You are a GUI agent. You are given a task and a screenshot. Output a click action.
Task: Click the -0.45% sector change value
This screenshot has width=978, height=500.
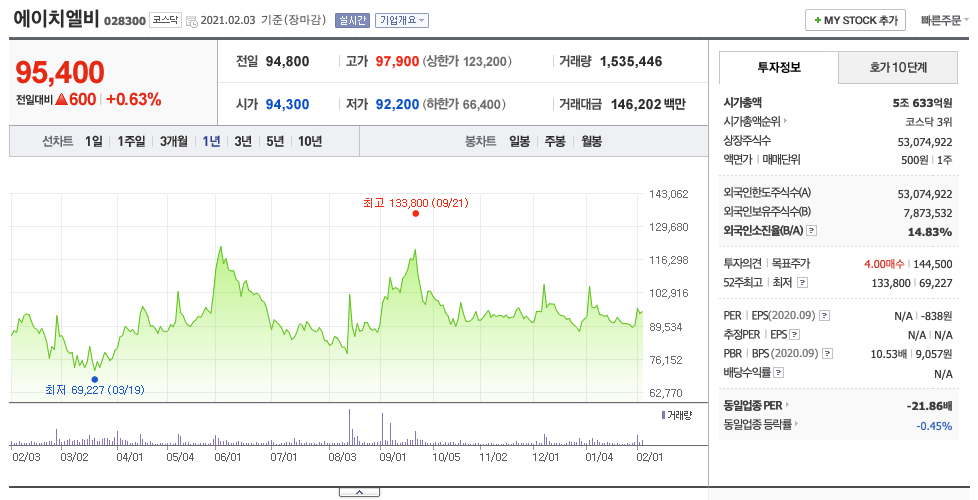coord(934,426)
